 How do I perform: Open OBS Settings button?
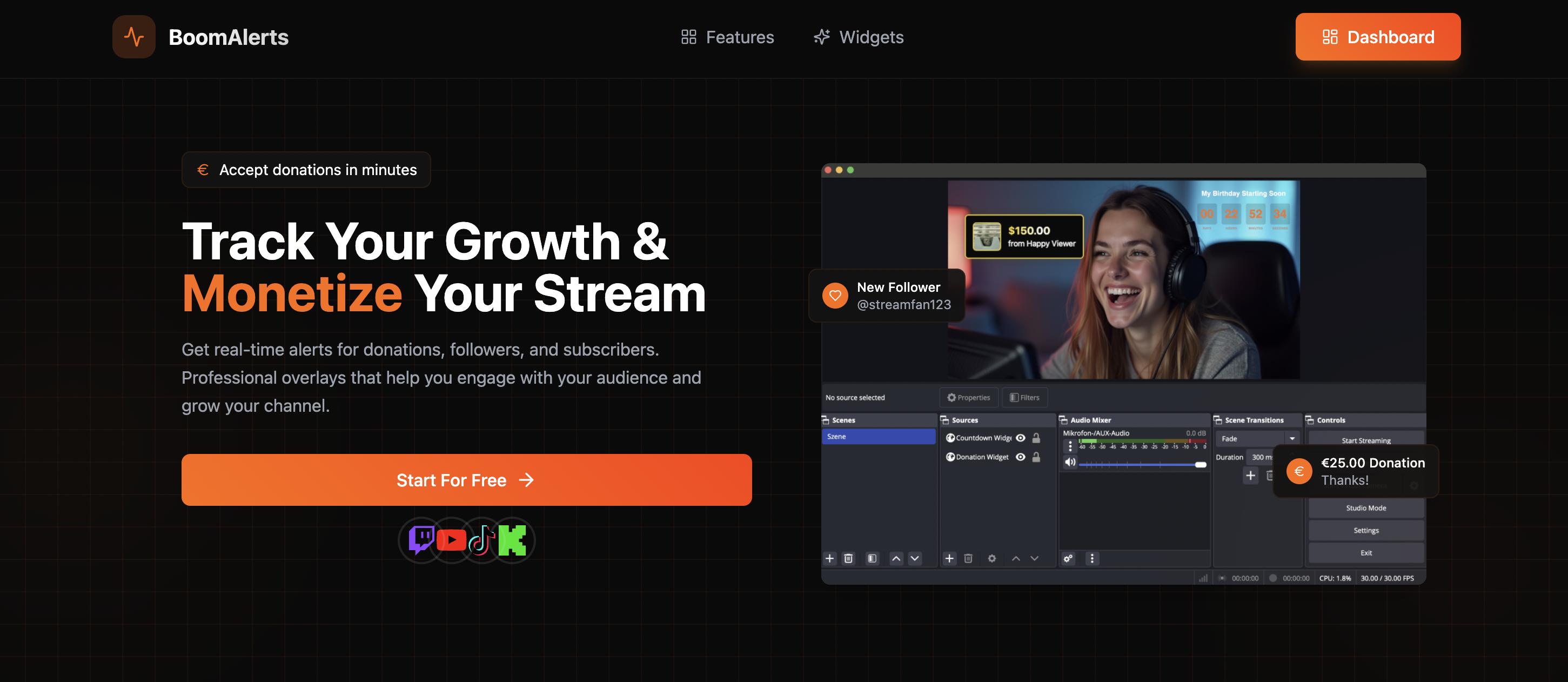(1366, 530)
